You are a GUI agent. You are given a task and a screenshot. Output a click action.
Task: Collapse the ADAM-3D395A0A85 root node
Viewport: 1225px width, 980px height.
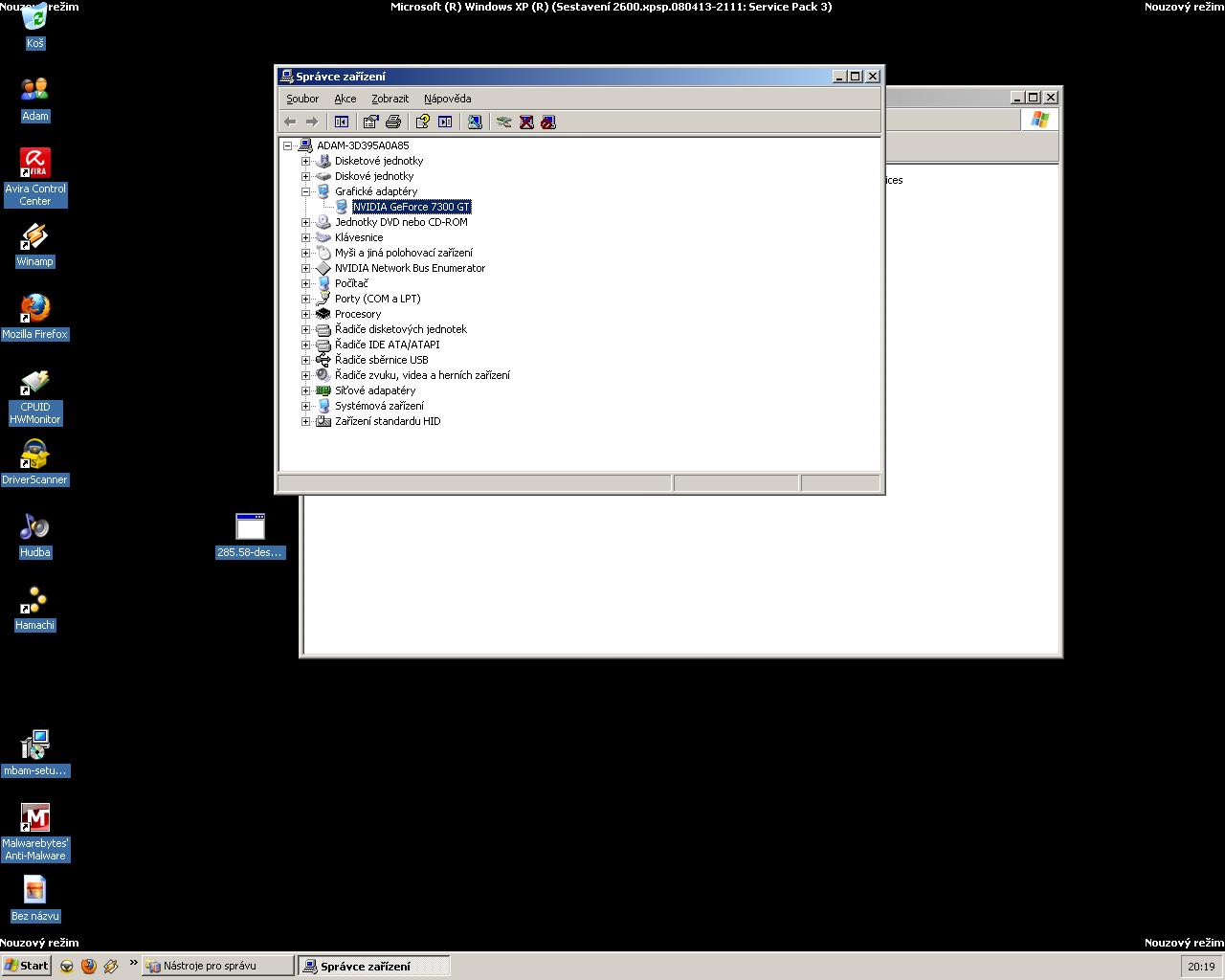[x=288, y=145]
